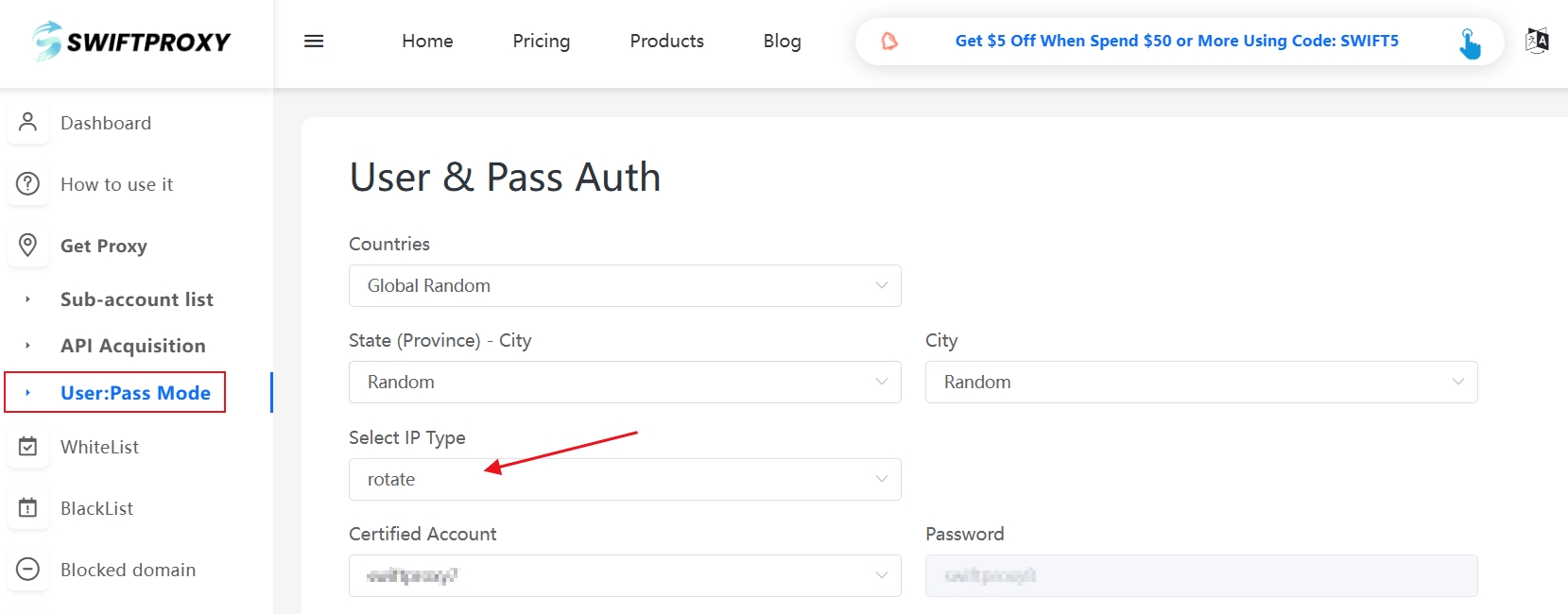1568x614 pixels.
Task: Open the Countries dropdown
Action: pyautogui.click(x=624, y=286)
